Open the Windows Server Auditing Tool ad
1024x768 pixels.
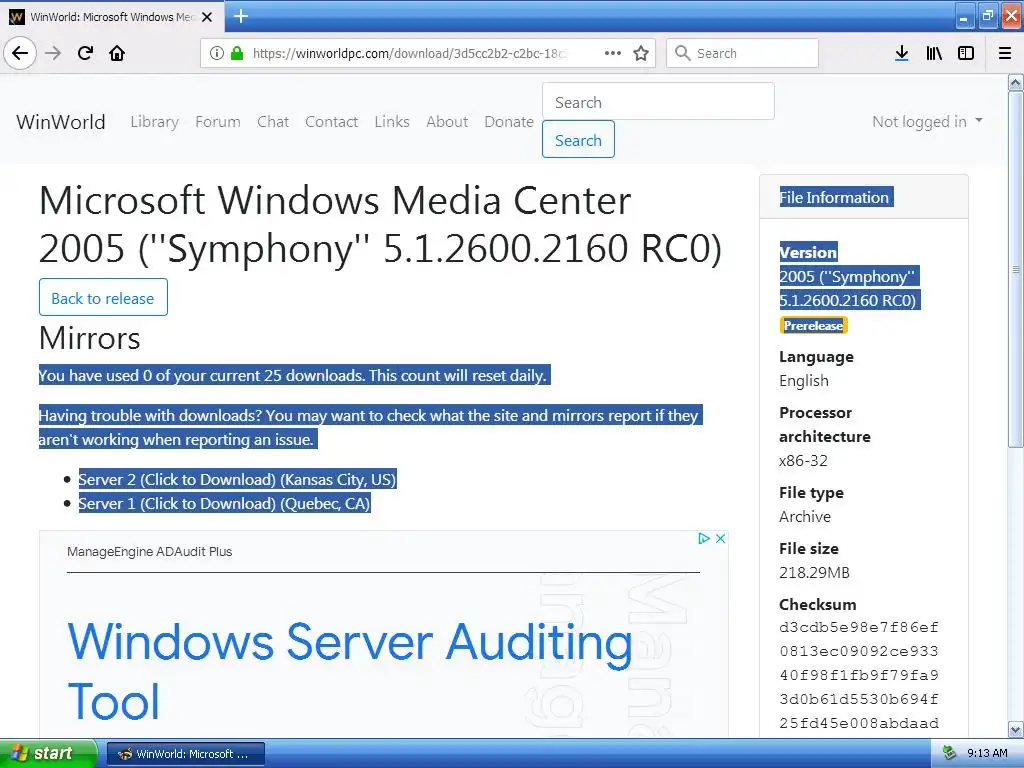tap(350, 671)
